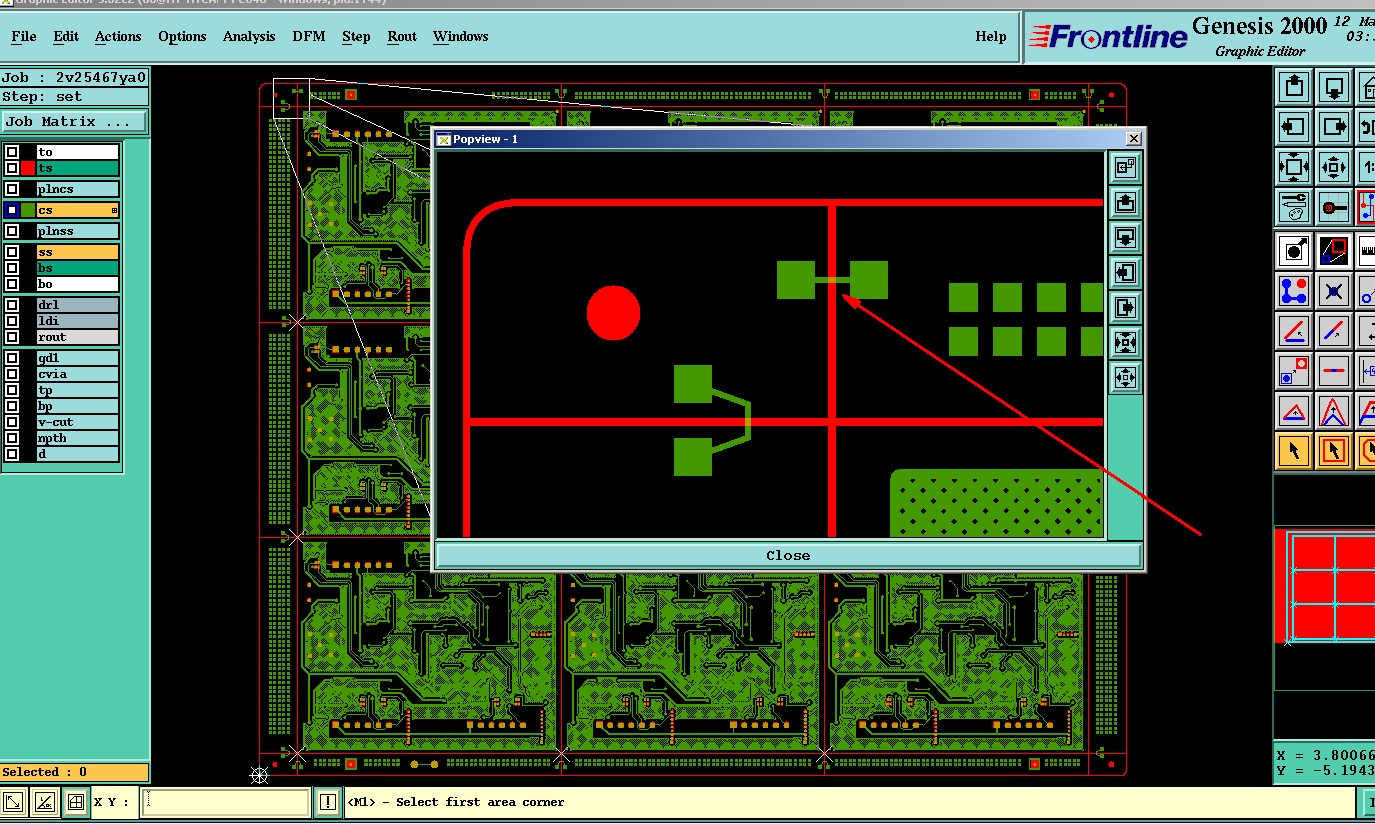Open the wrench and palette settings icon
The height and width of the screenshot is (824, 1375).
tap(1295, 207)
